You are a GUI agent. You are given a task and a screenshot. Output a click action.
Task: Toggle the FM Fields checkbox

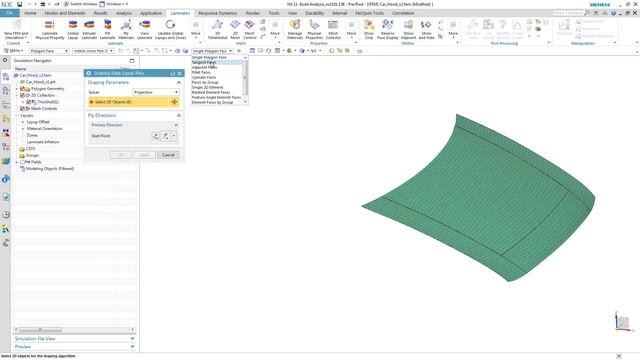(x=22, y=162)
